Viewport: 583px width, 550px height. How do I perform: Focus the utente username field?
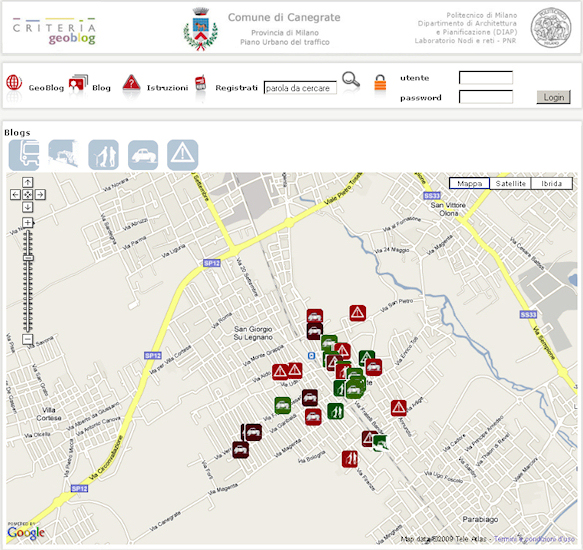[486, 78]
